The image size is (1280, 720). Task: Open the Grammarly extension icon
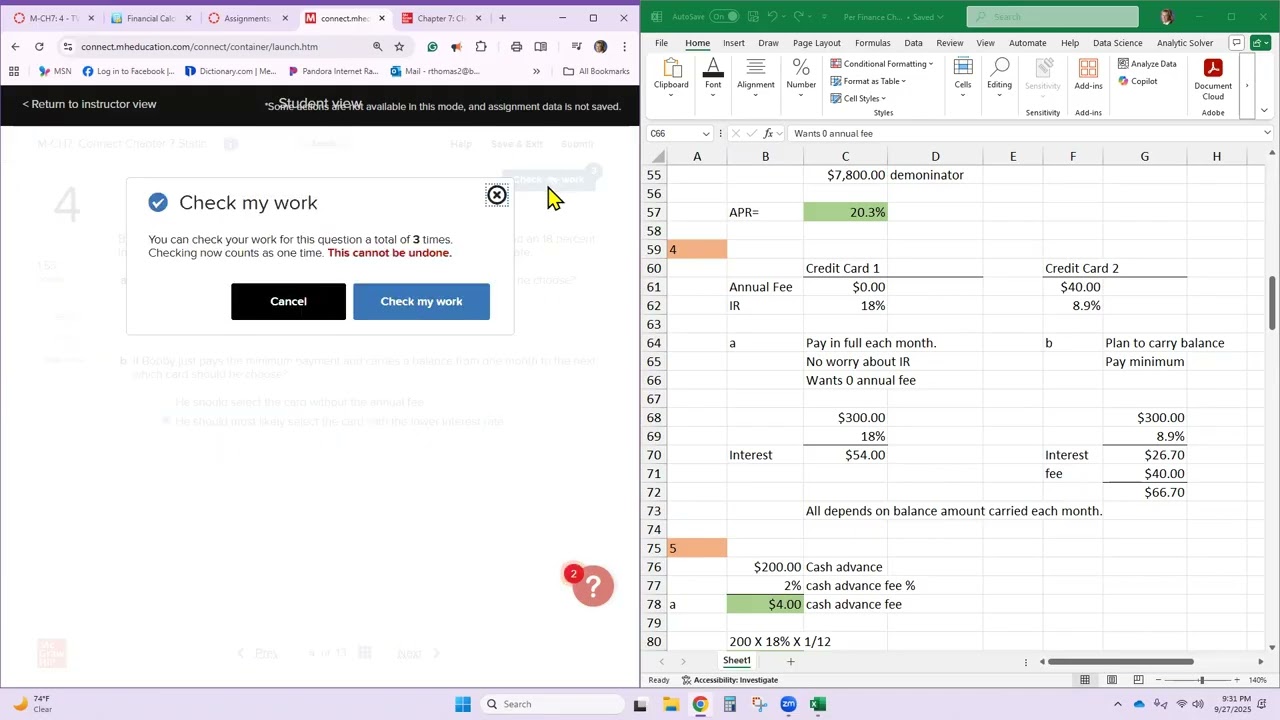432,46
